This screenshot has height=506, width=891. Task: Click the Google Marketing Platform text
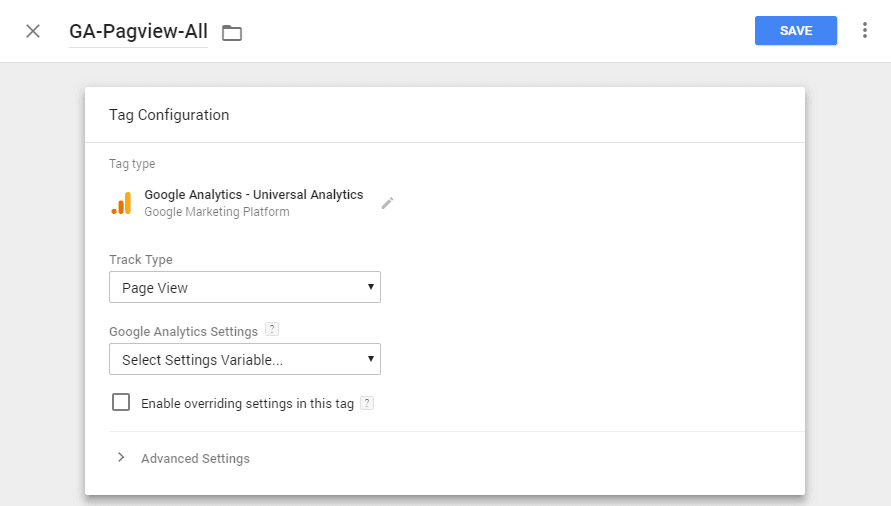point(216,211)
